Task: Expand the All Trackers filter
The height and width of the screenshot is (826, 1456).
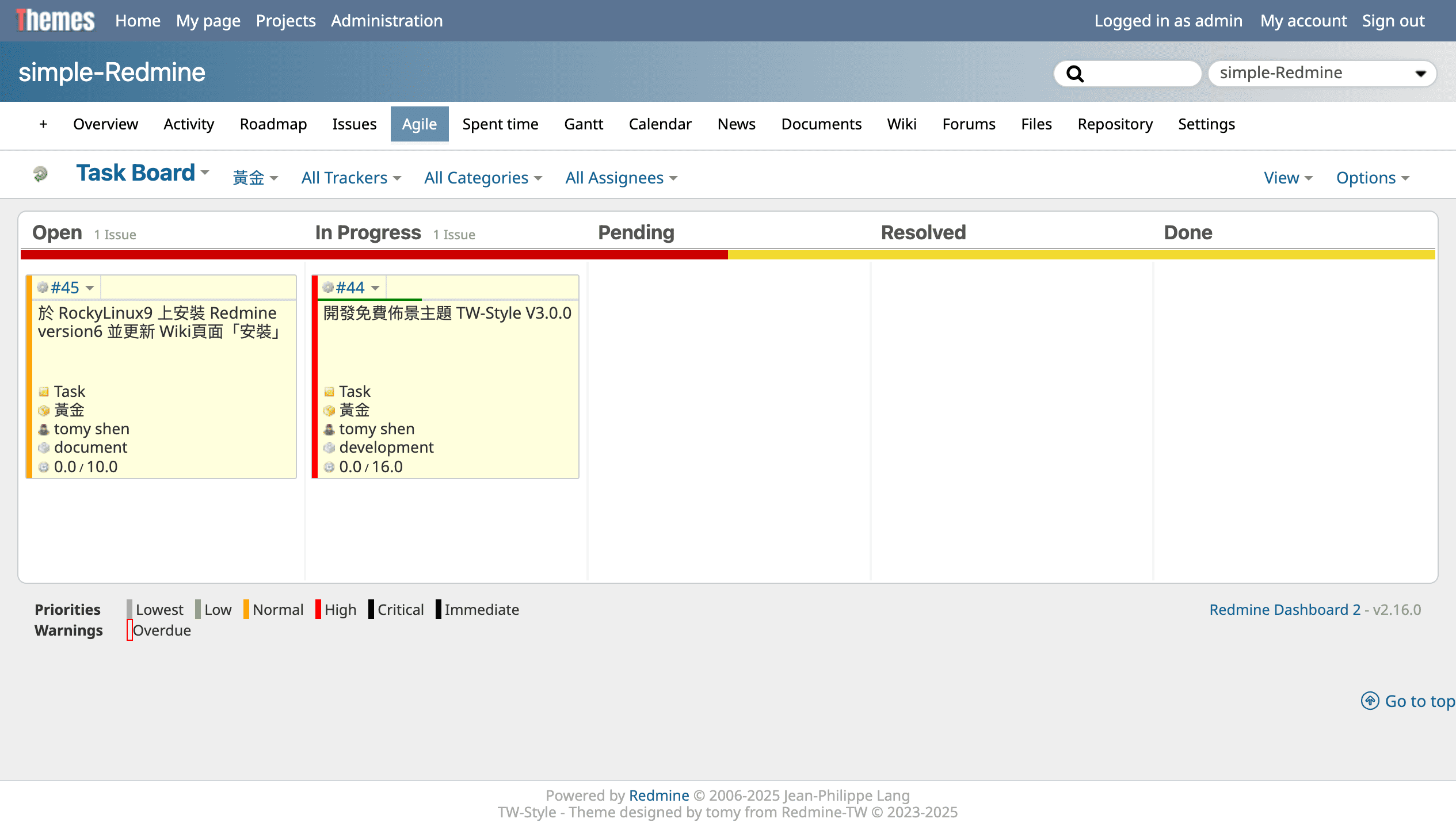Action: 350,178
